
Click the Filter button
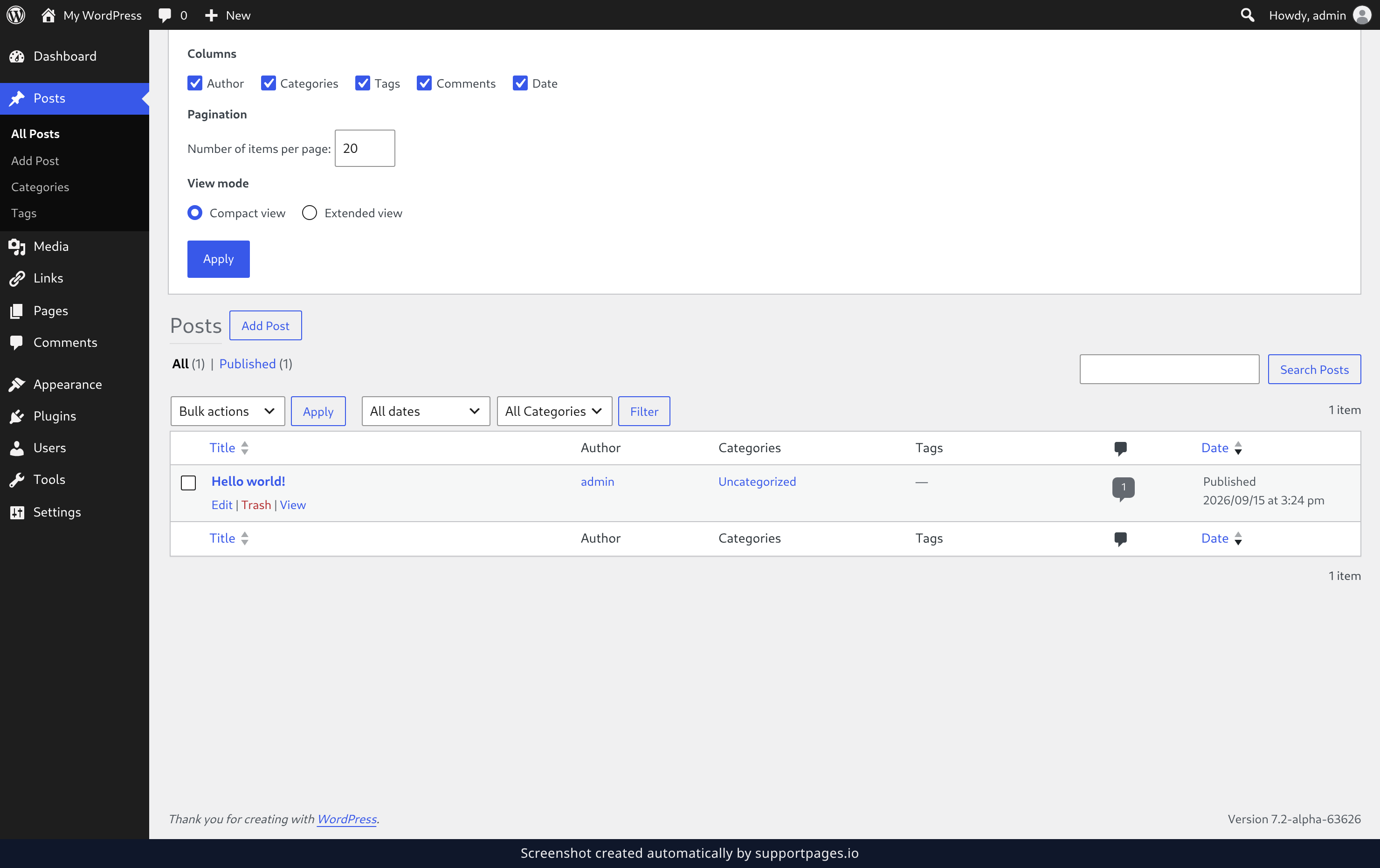pos(644,411)
